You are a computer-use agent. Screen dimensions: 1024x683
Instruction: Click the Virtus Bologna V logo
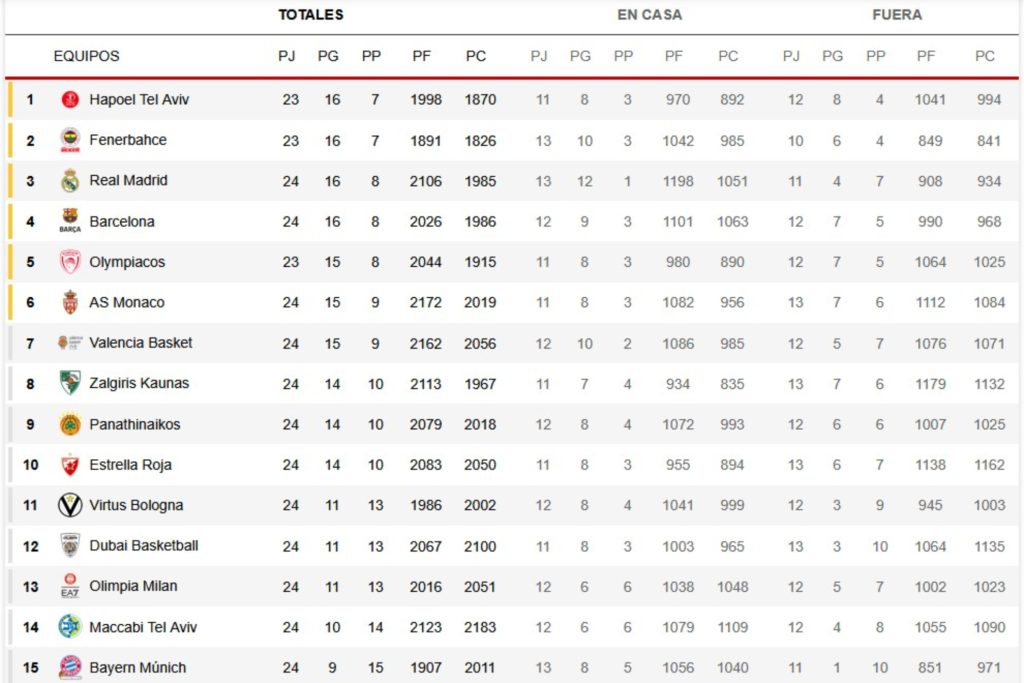tap(69, 505)
